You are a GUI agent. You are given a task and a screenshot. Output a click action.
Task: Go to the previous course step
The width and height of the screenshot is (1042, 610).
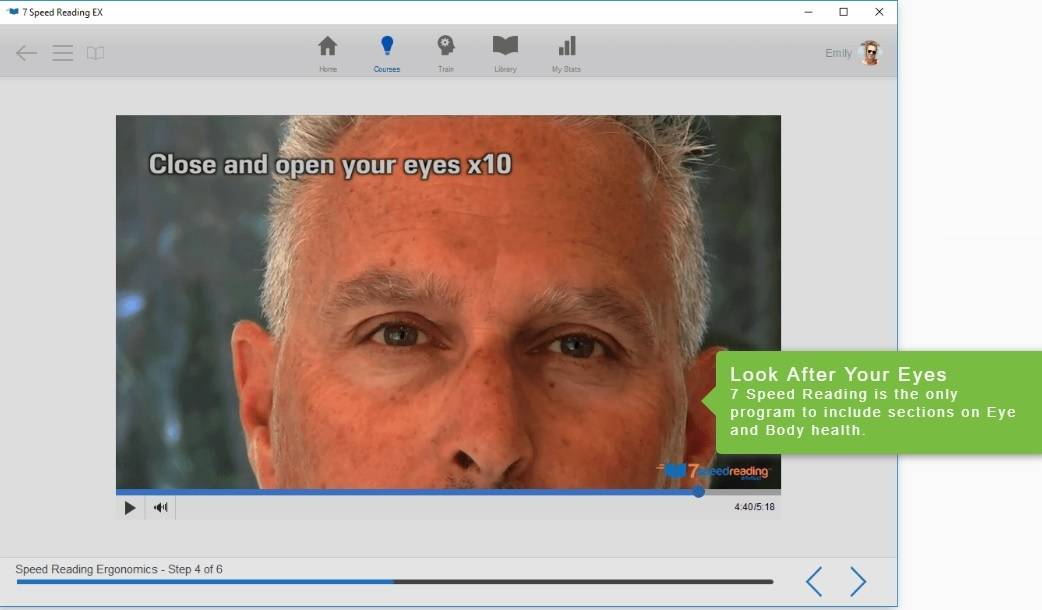(814, 581)
